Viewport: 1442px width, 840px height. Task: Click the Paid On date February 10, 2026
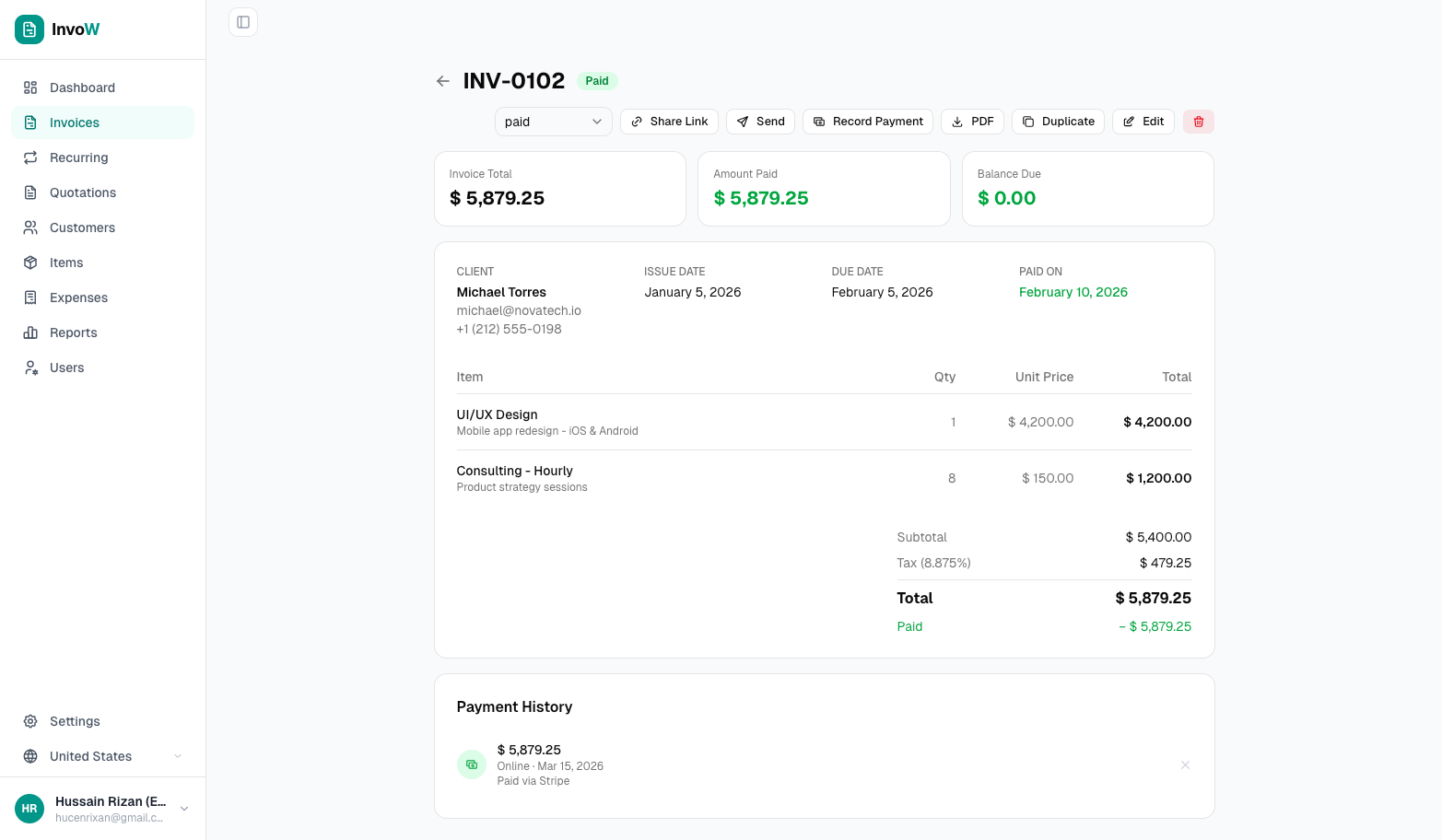1073,292
